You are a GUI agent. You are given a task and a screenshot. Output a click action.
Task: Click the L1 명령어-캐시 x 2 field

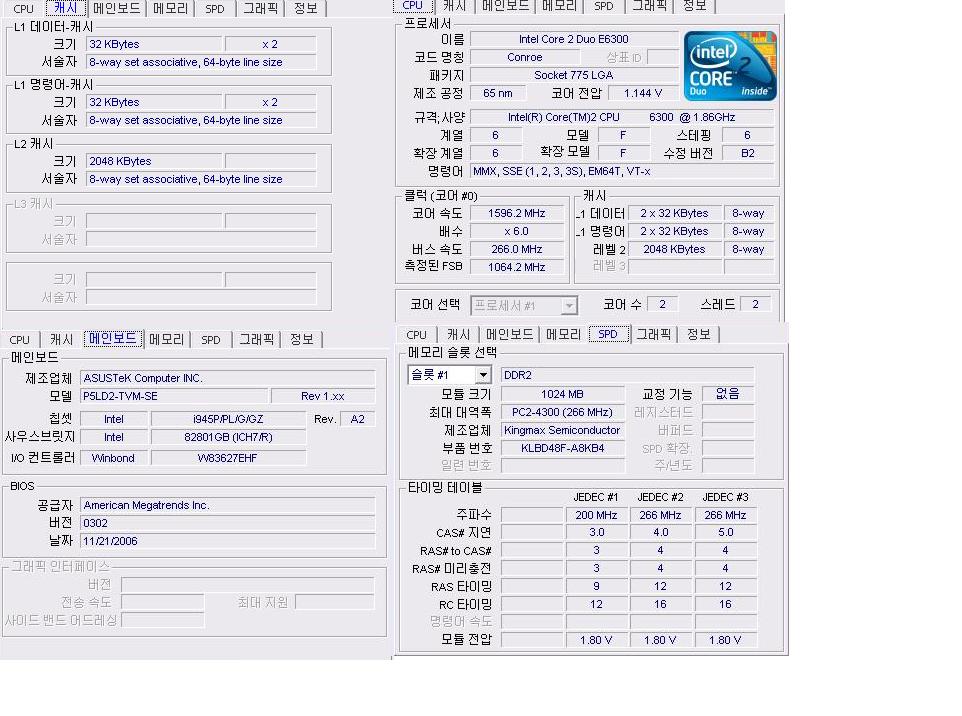click(x=270, y=102)
